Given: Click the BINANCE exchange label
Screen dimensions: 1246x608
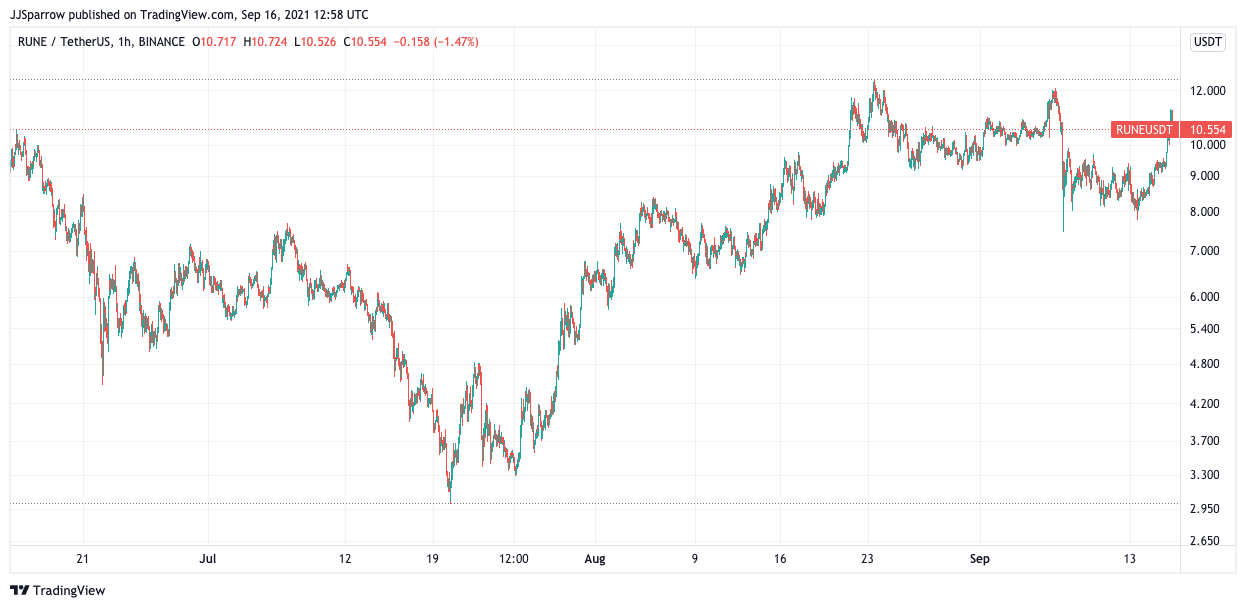Looking at the screenshot, I should 159,42.
